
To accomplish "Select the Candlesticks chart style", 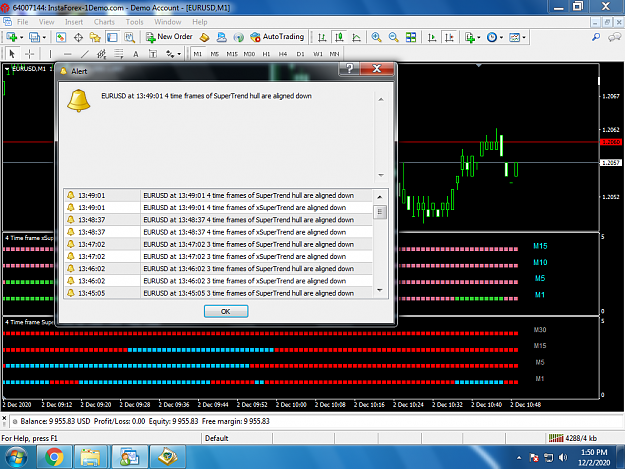I will click(339, 37).
